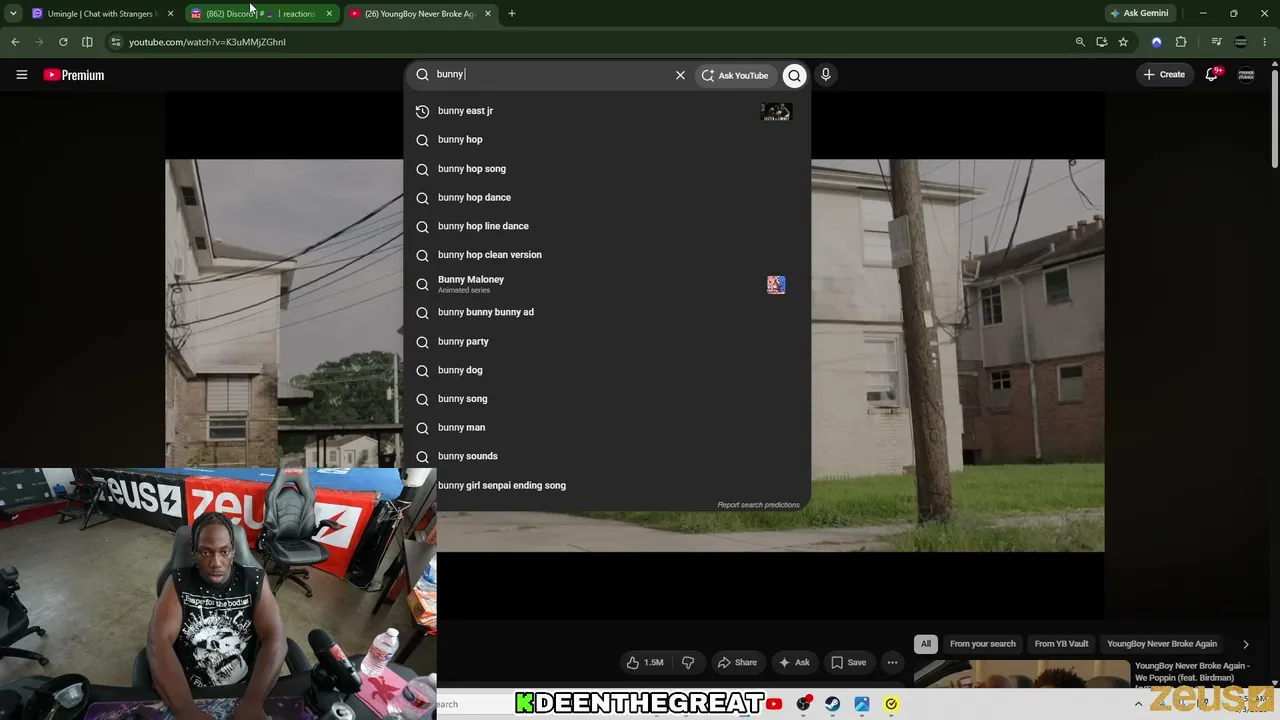
Task: Click the bunny east jr suggestion thumbnail
Action: click(776, 111)
